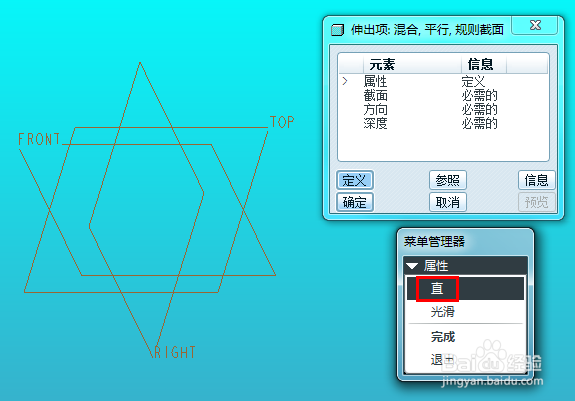575x401 pixels.
Task: Select the 方向 element row
Action: 443,109
